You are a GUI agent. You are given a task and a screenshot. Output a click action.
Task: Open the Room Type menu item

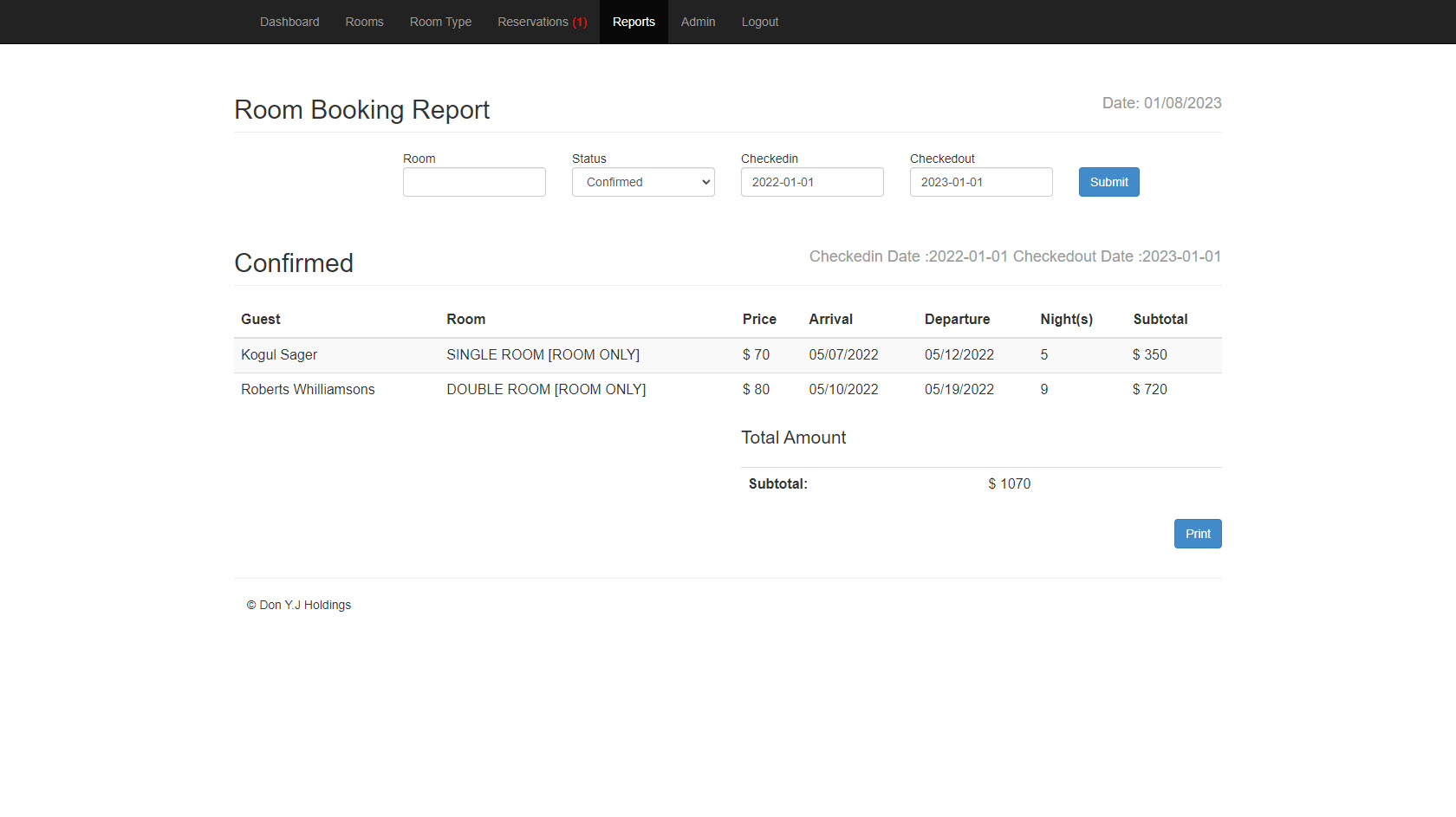[x=440, y=22]
